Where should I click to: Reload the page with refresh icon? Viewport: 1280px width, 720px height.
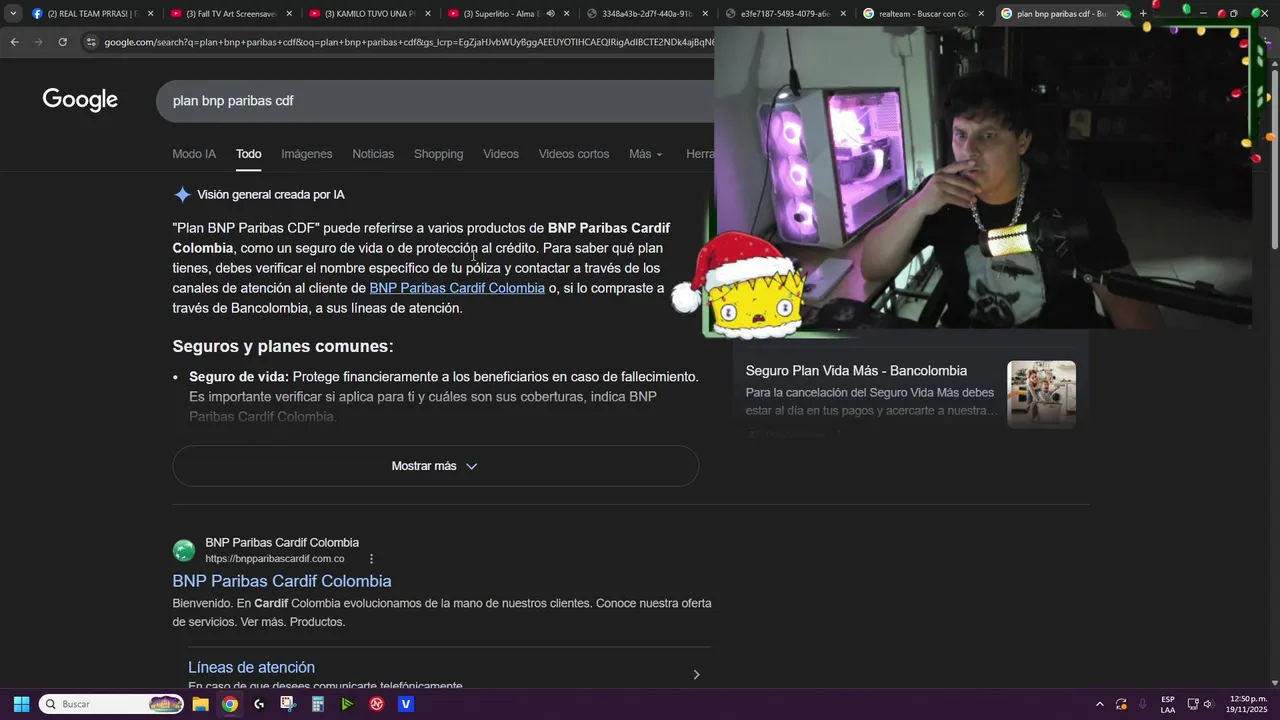(x=62, y=42)
